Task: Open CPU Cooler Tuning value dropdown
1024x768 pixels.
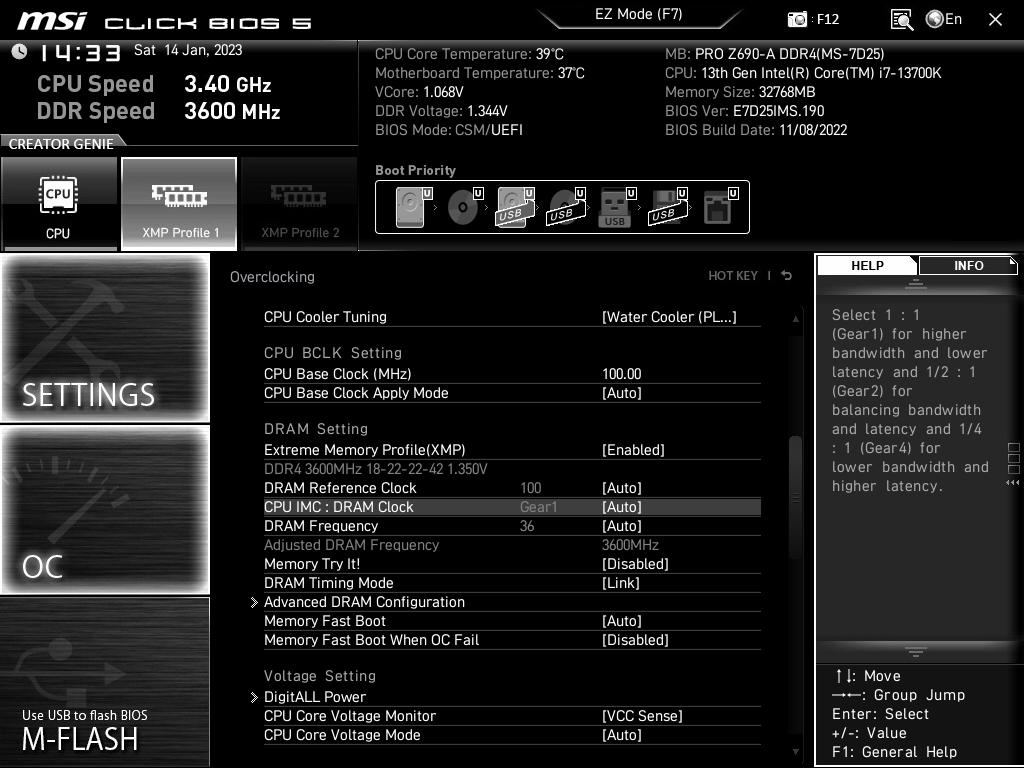Action: click(669, 317)
